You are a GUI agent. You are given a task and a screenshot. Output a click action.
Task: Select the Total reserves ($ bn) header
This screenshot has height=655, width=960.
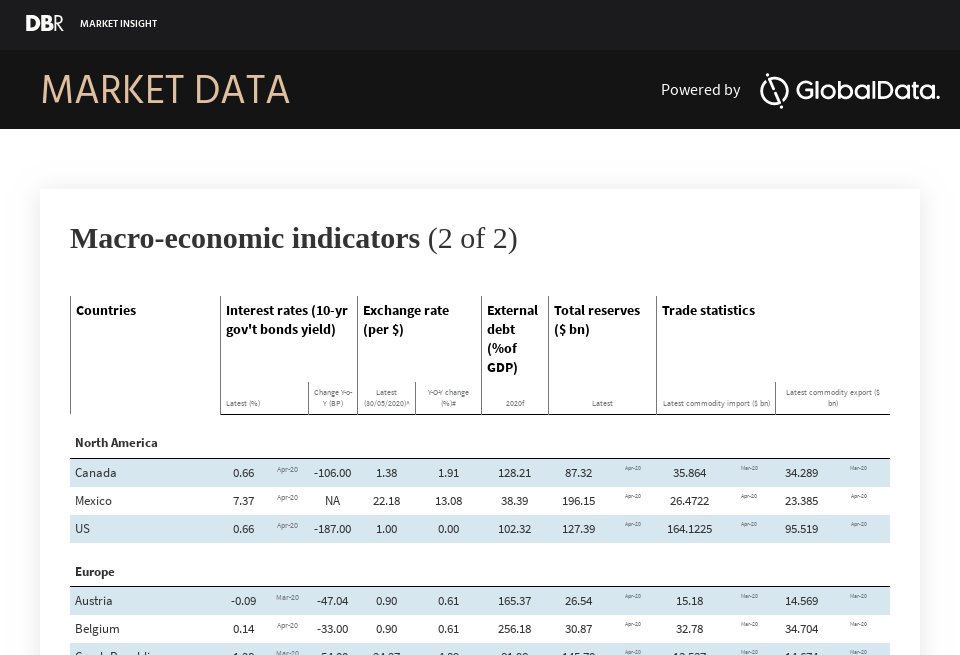tap(597, 320)
